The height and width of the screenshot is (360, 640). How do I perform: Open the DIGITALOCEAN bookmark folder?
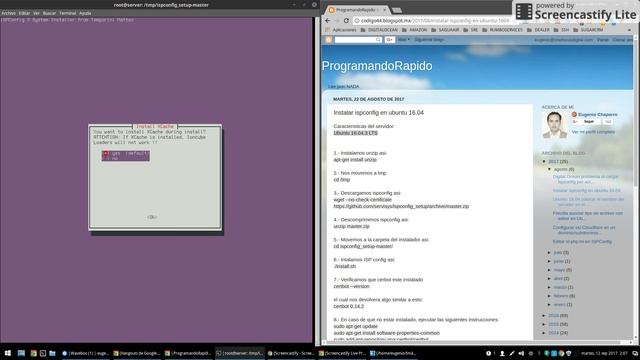point(379,30)
